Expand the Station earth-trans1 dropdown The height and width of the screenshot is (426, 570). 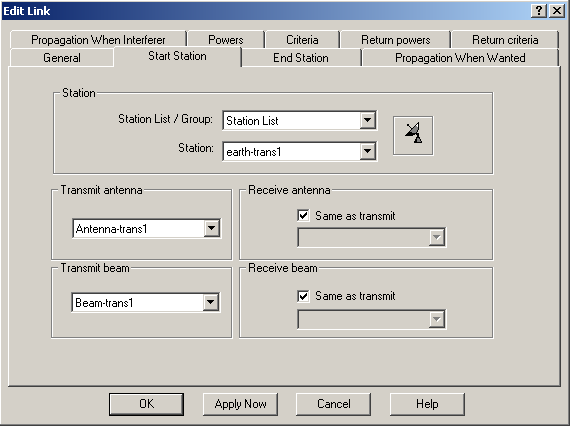tap(300, 152)
